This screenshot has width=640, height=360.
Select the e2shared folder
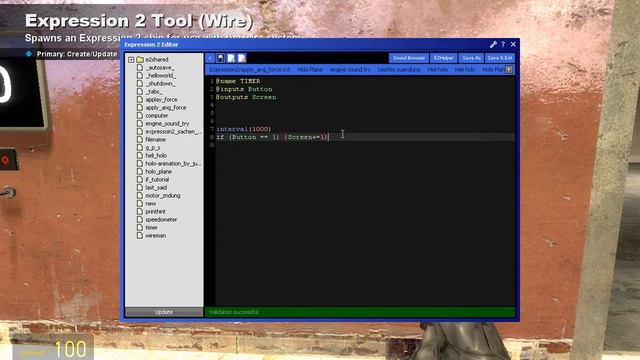157,60
